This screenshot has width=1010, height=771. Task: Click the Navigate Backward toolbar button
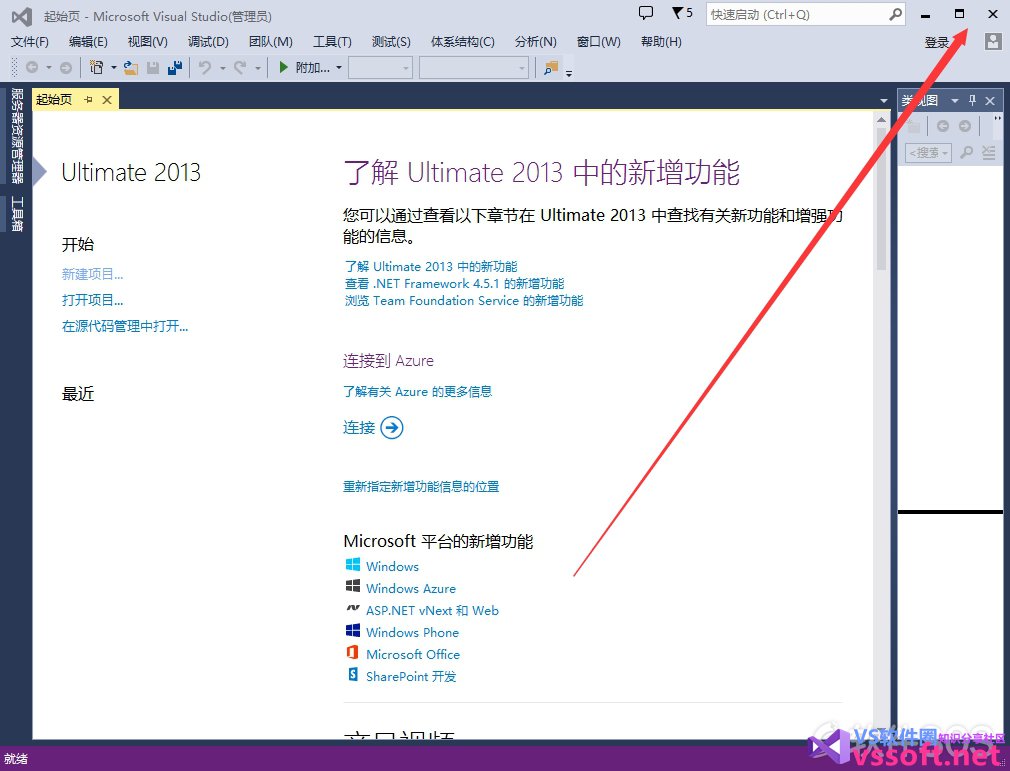click(x=32, y=67)
